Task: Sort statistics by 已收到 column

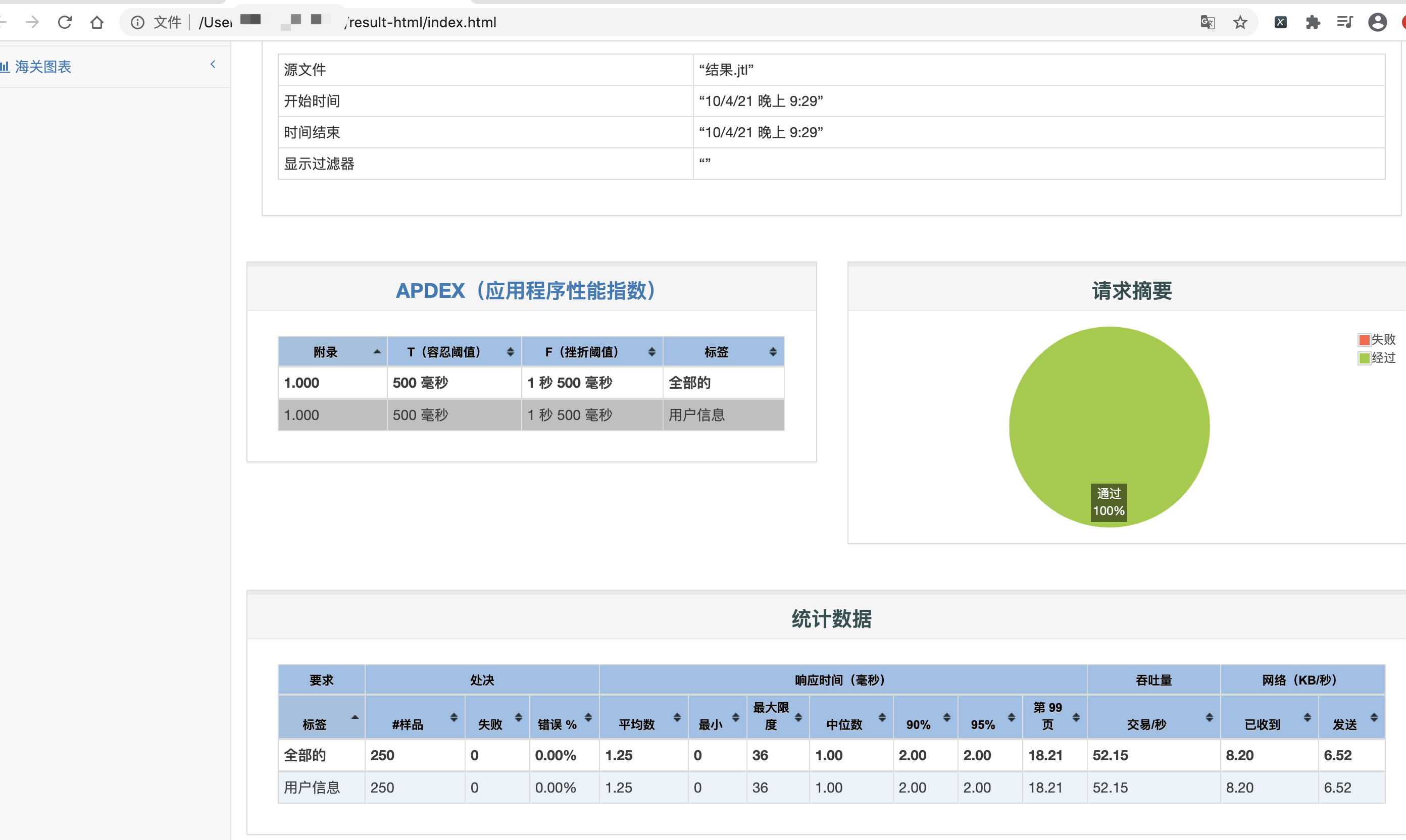Action: click(x=1269, y=717)
